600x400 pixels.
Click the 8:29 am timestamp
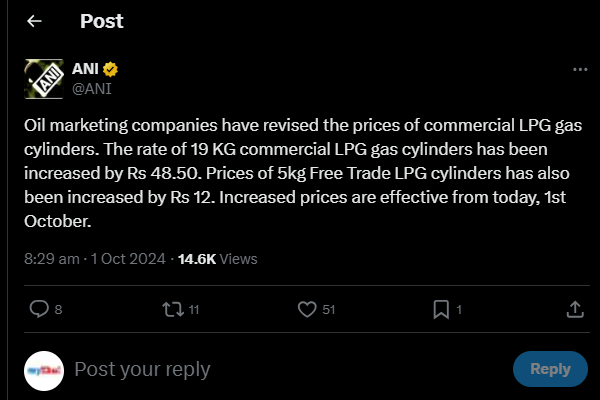point(52,258)
